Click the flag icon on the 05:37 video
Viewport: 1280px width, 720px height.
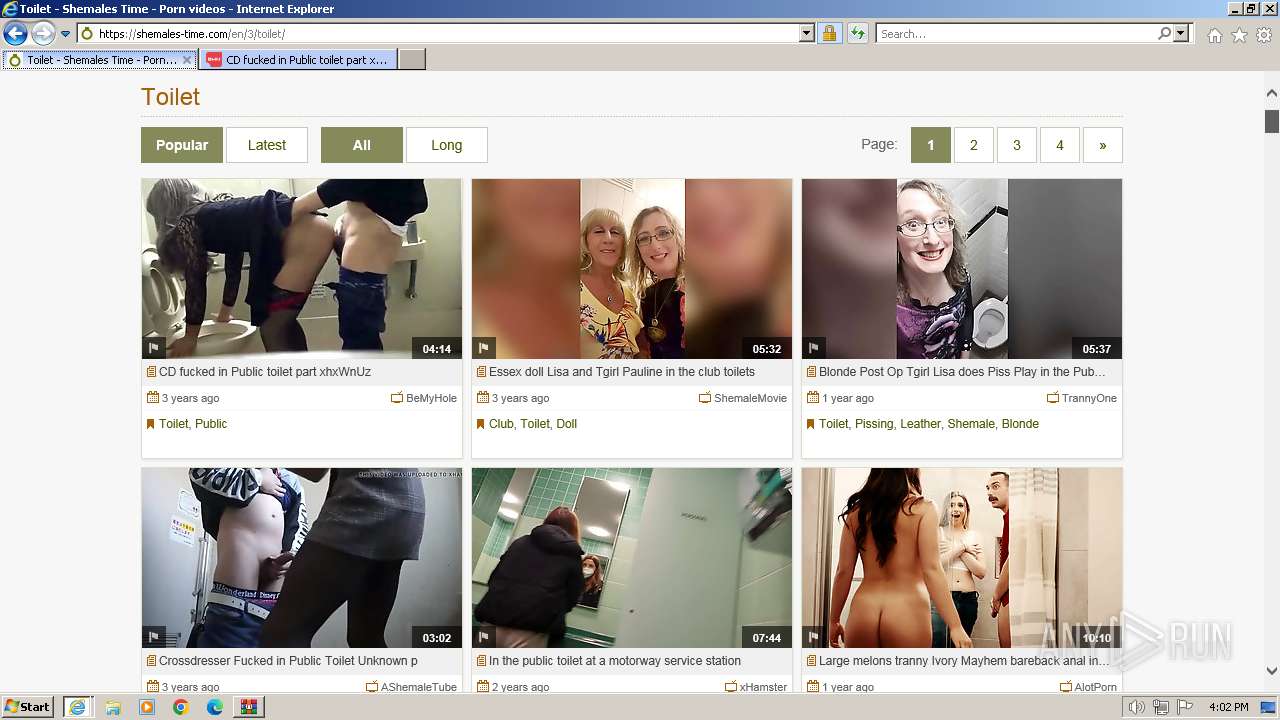point(813,348)
